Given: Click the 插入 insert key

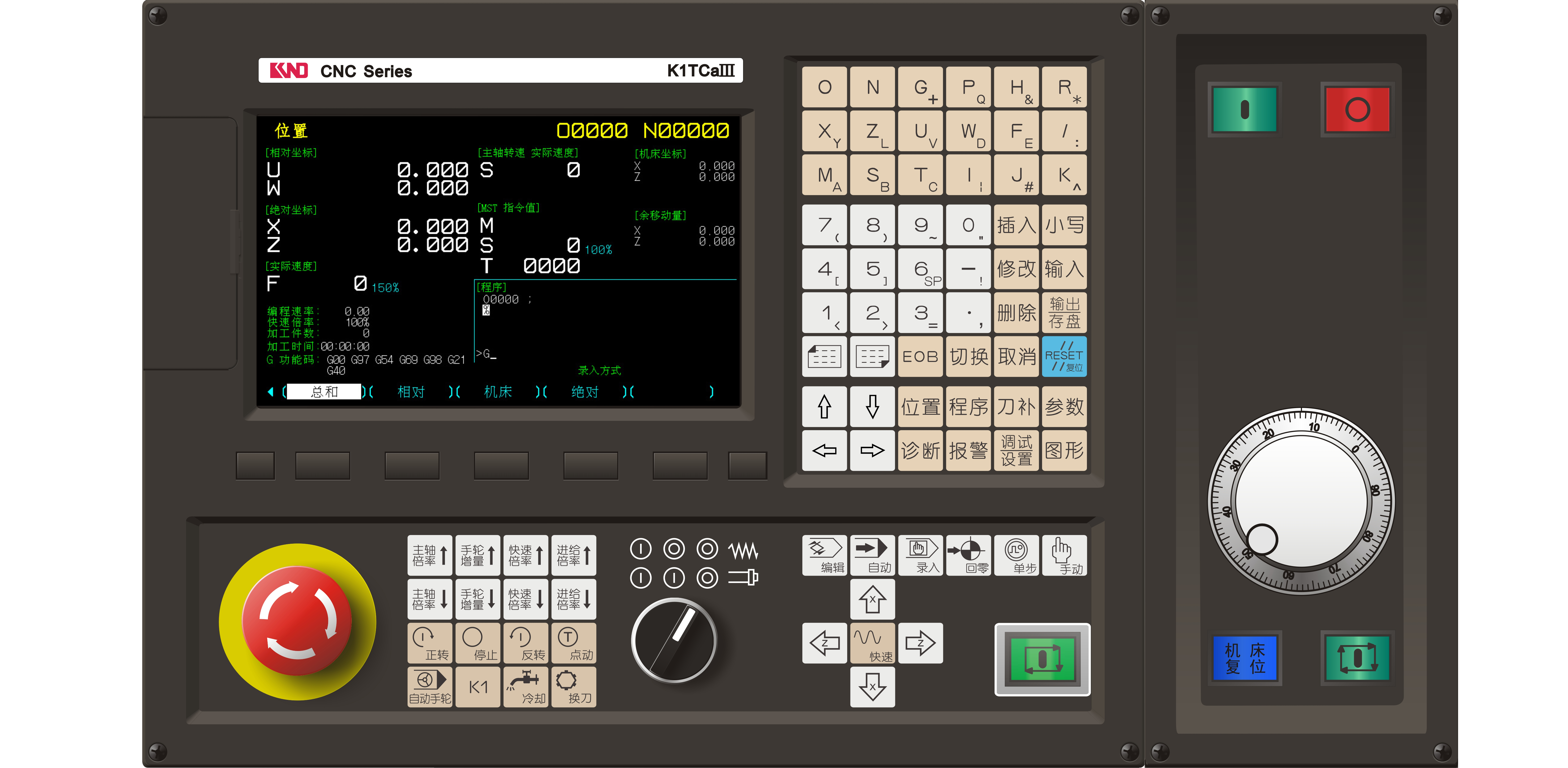Looking at the screenshot, I should [x=1017, y=225].
